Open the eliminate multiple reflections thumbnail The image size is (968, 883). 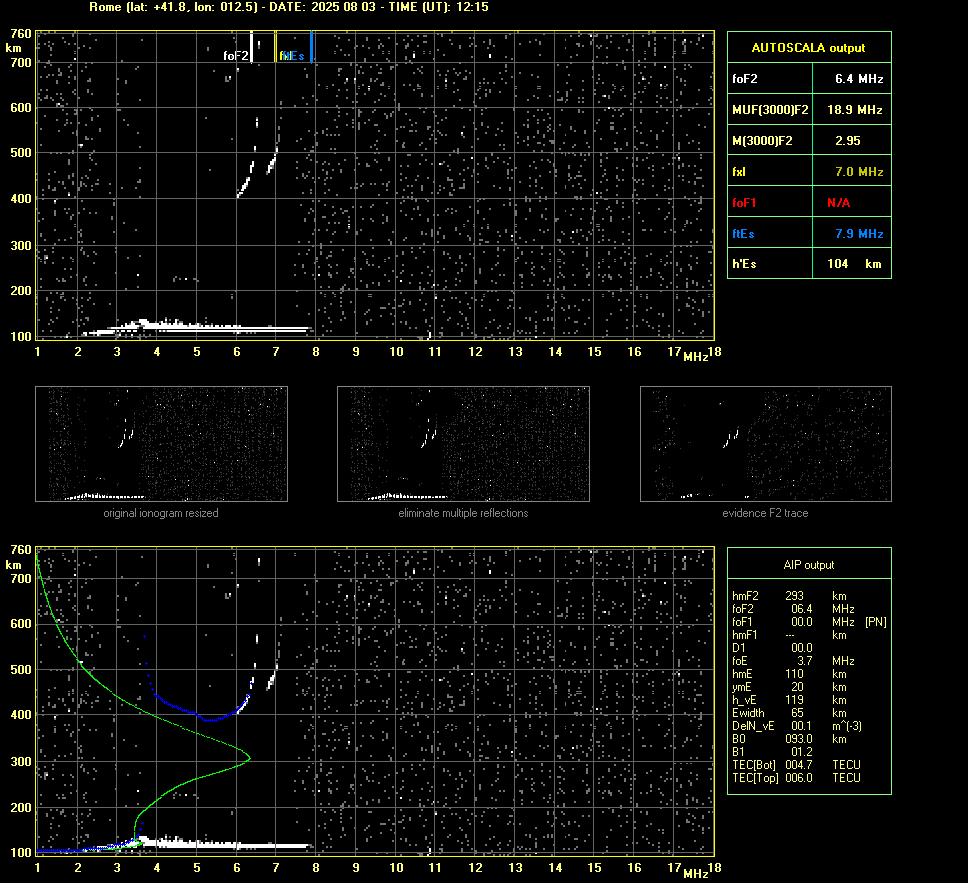pos(463,444)
